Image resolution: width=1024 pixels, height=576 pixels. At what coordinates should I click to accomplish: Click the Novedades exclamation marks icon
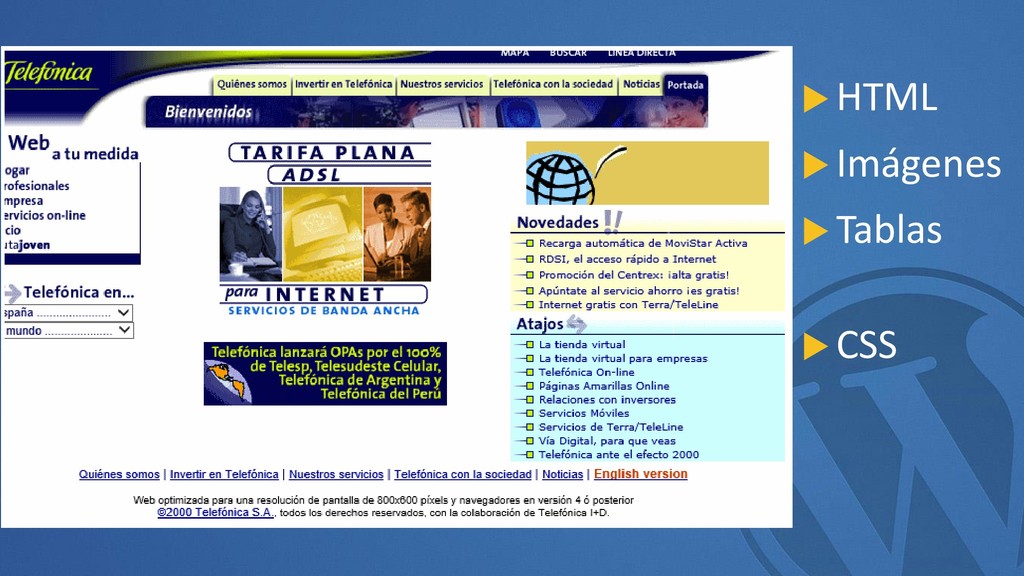coord(613,221)
